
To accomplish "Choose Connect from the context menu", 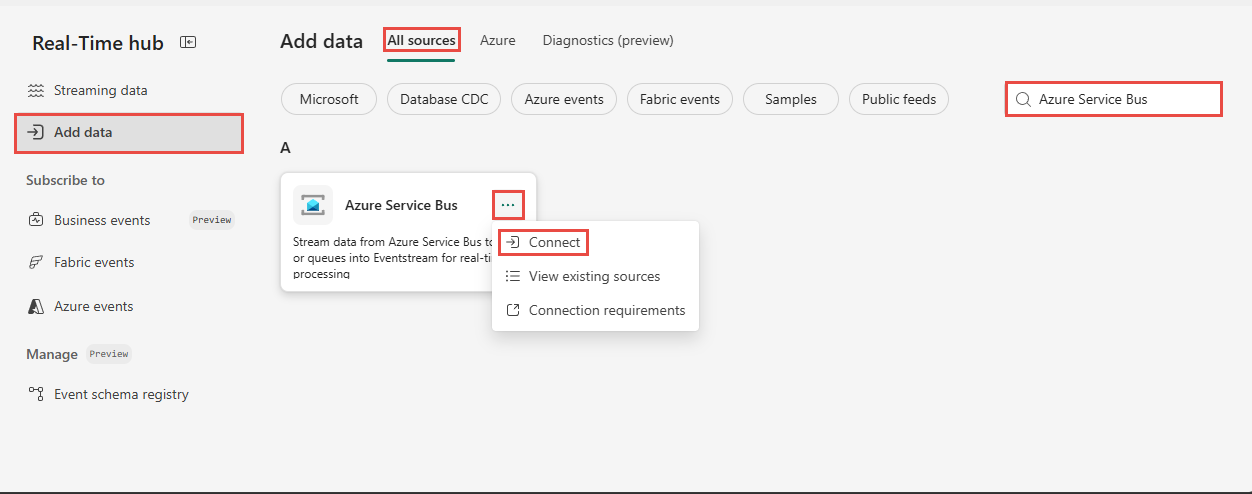I will (543, 242).
